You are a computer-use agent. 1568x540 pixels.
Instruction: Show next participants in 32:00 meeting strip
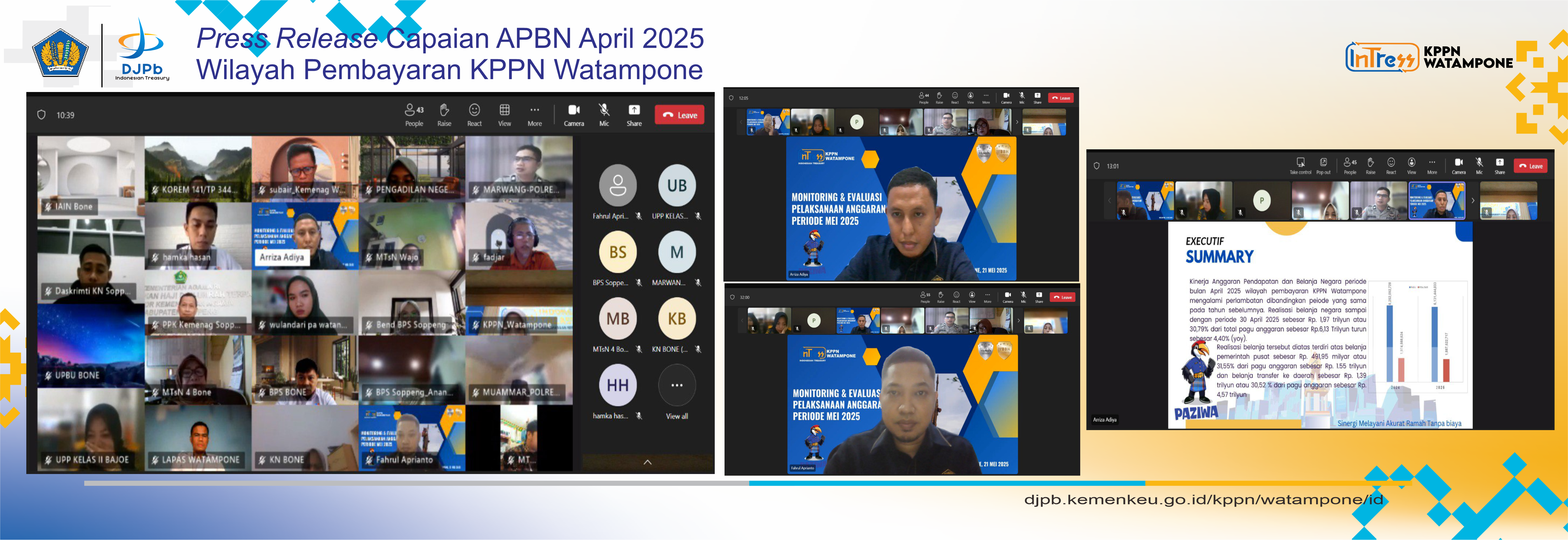[x=1019, y=320]
